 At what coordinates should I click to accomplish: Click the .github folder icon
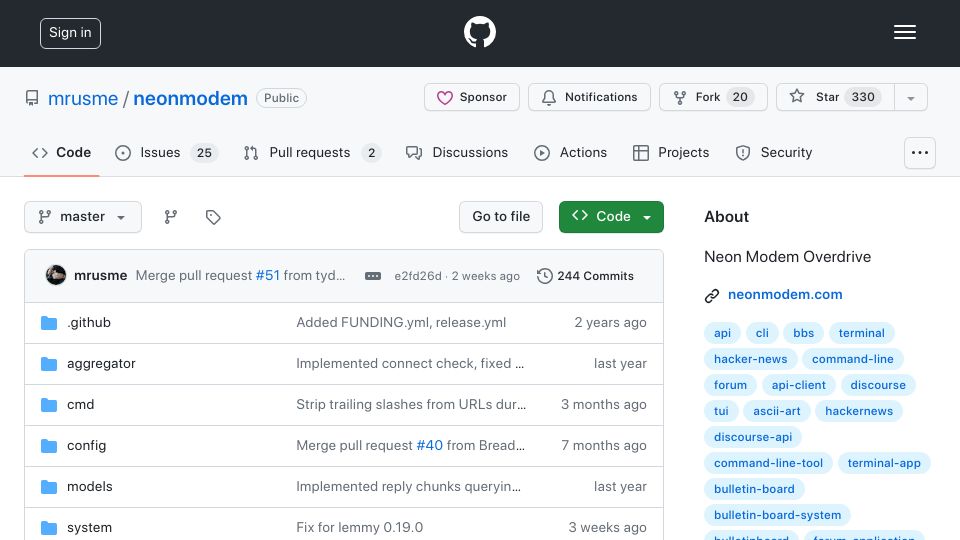49,323
